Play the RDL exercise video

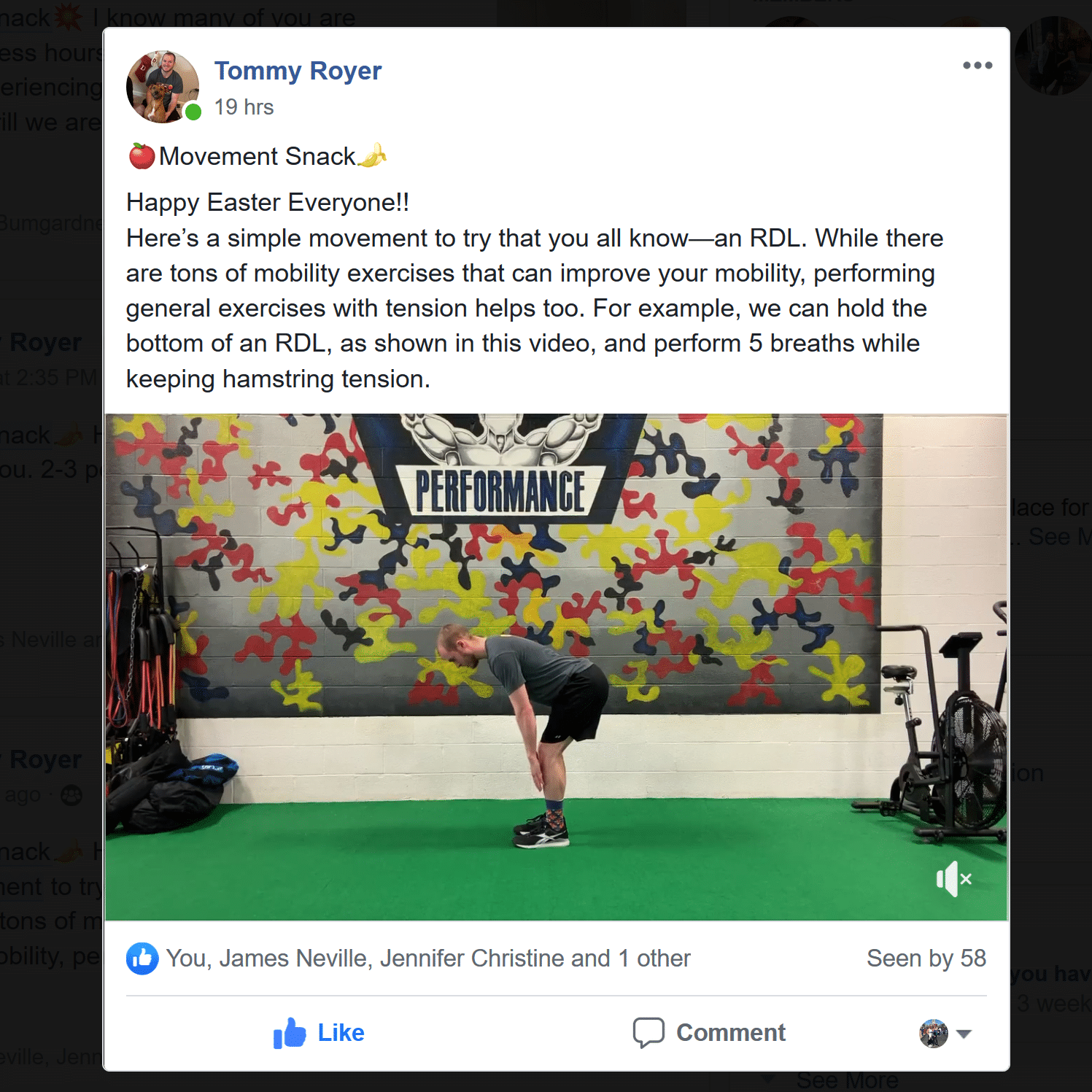[x=557, y=667]
